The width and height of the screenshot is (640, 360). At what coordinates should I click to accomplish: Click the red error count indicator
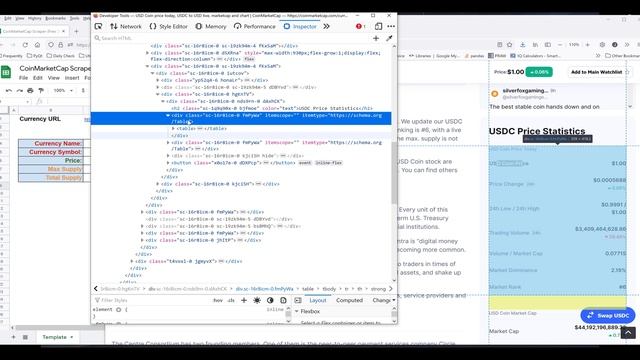[360, 26]
